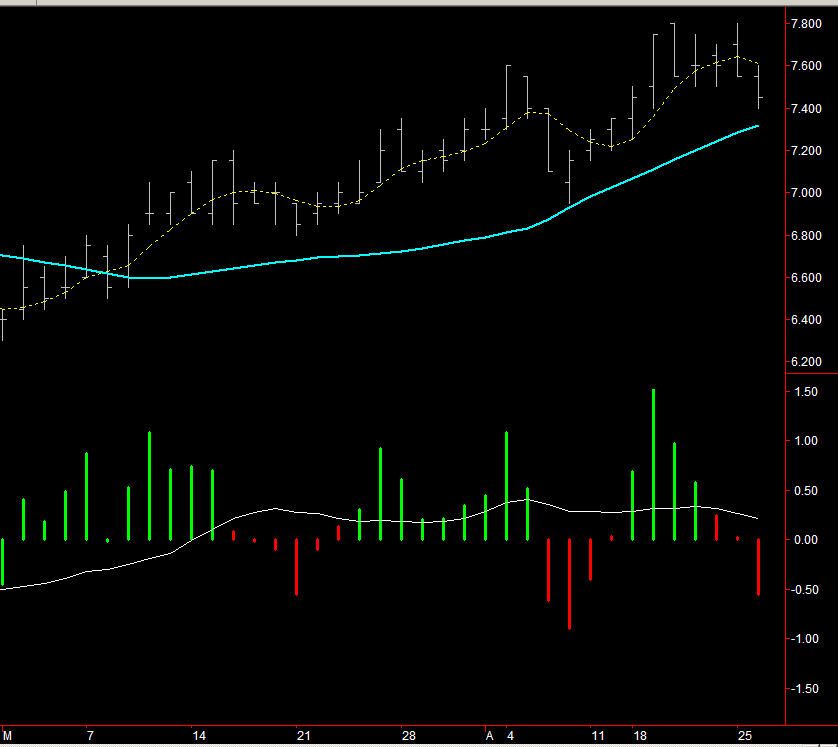
Task: Click the date label 18 on time axis
Action: (x=640, y=736)
